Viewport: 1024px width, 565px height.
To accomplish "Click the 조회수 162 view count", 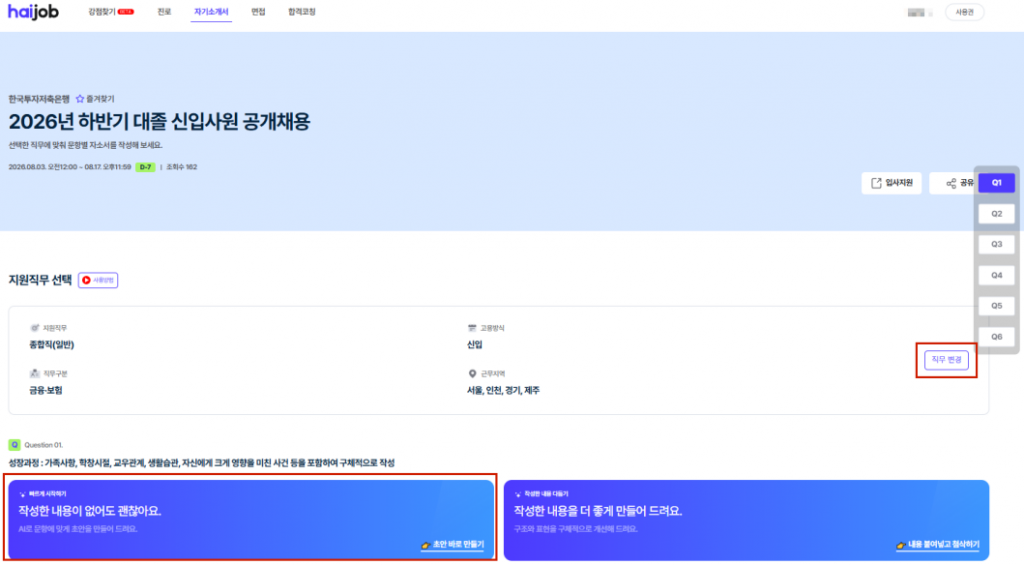I will [182, 167].
